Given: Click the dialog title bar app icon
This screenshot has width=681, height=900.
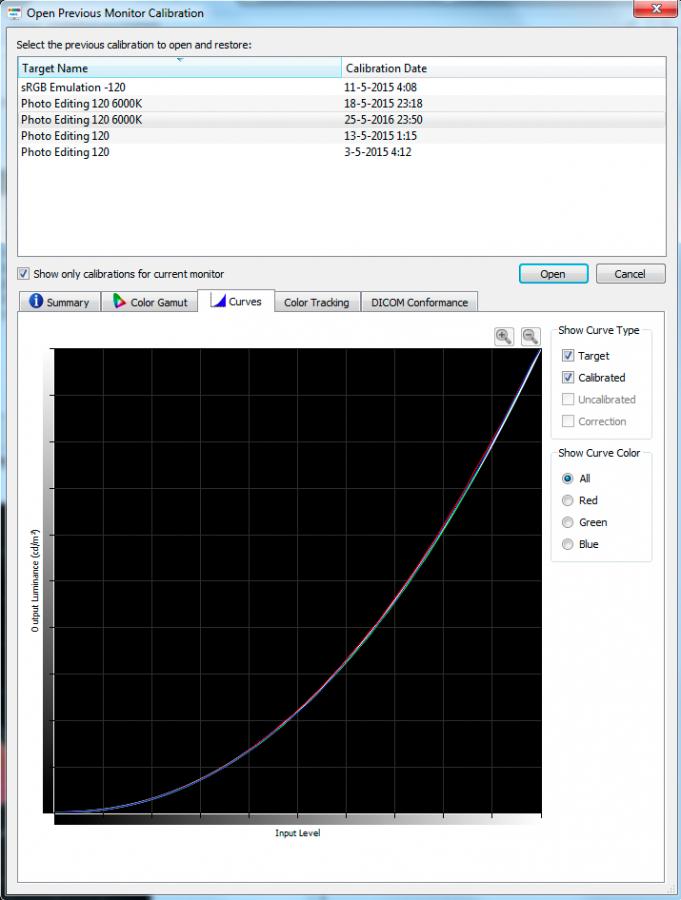Looking at the screenshot, I should 14,13.
